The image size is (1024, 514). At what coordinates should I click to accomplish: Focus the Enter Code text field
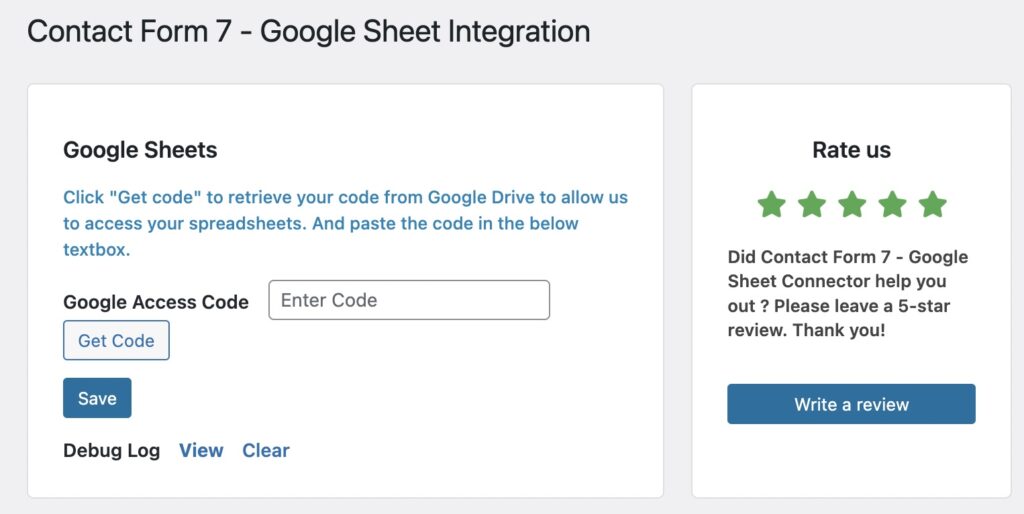[409, 300]
